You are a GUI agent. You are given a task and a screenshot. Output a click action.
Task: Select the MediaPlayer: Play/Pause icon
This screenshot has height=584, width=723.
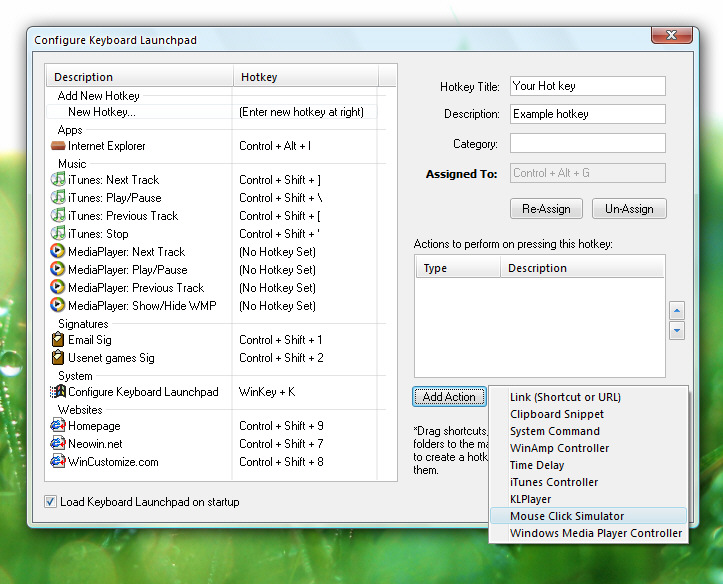(58, 270)
